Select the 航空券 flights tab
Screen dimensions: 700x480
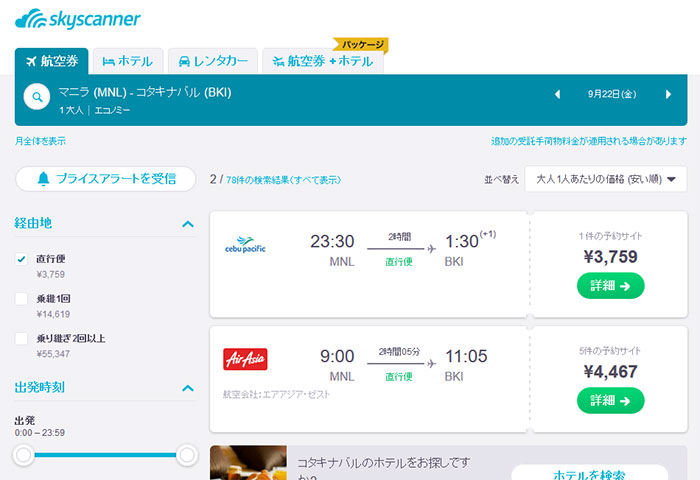point(52,61)
